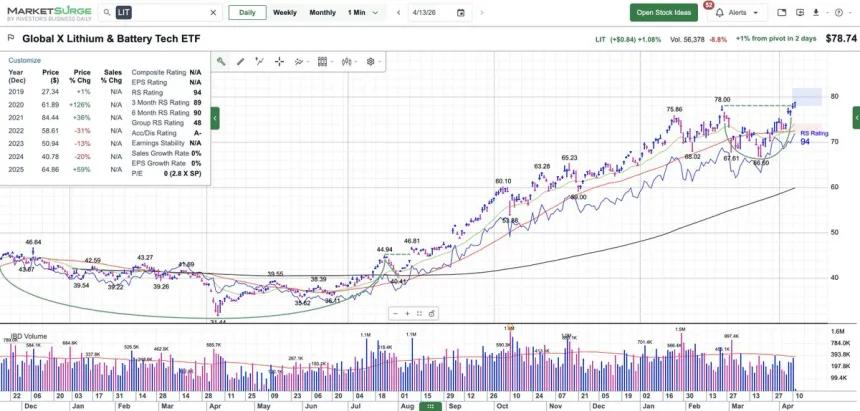Expand the candlestick style dropdown arrow
Image resolution: width=860 pixels, height=411 pixels.
pyautogui.click(x=356, y=62)
